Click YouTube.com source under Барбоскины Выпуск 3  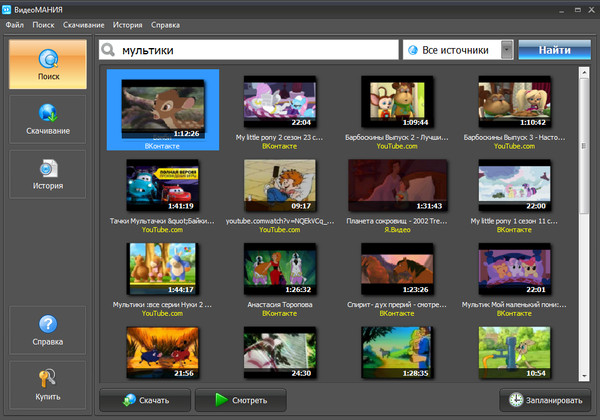coord(514,146)
